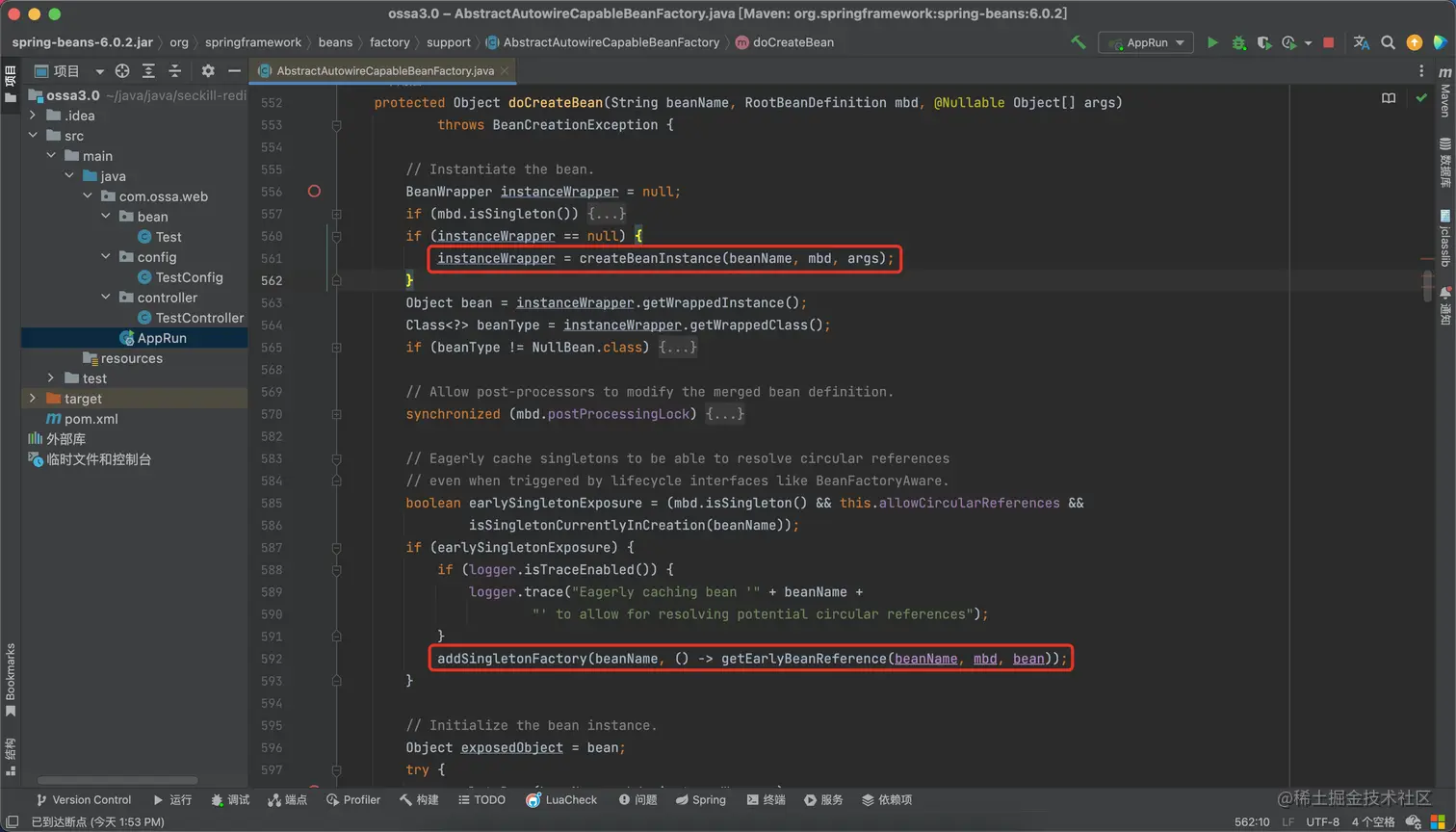Click the Collapse All icon in project panel

[174, 70]
